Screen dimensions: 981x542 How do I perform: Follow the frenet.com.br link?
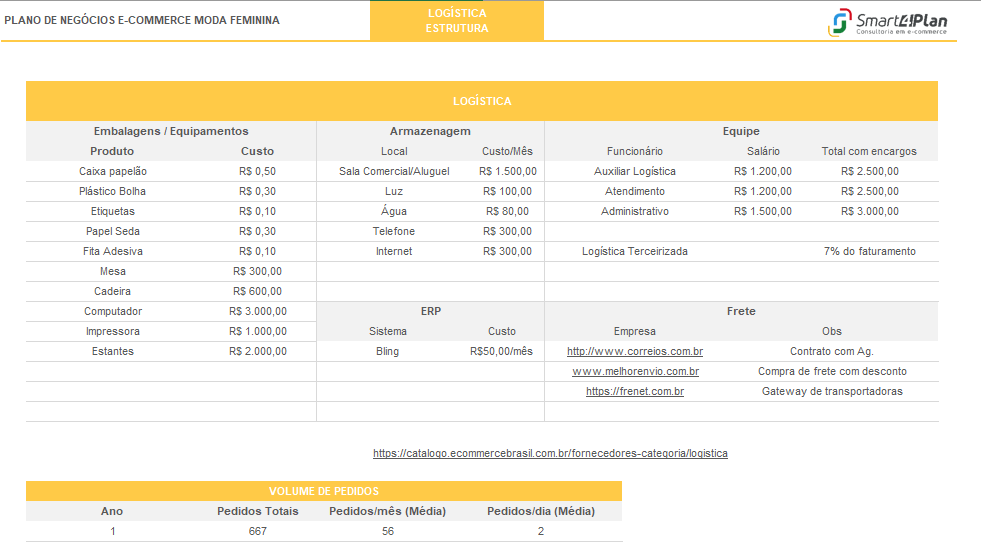[x=634, y=392]
